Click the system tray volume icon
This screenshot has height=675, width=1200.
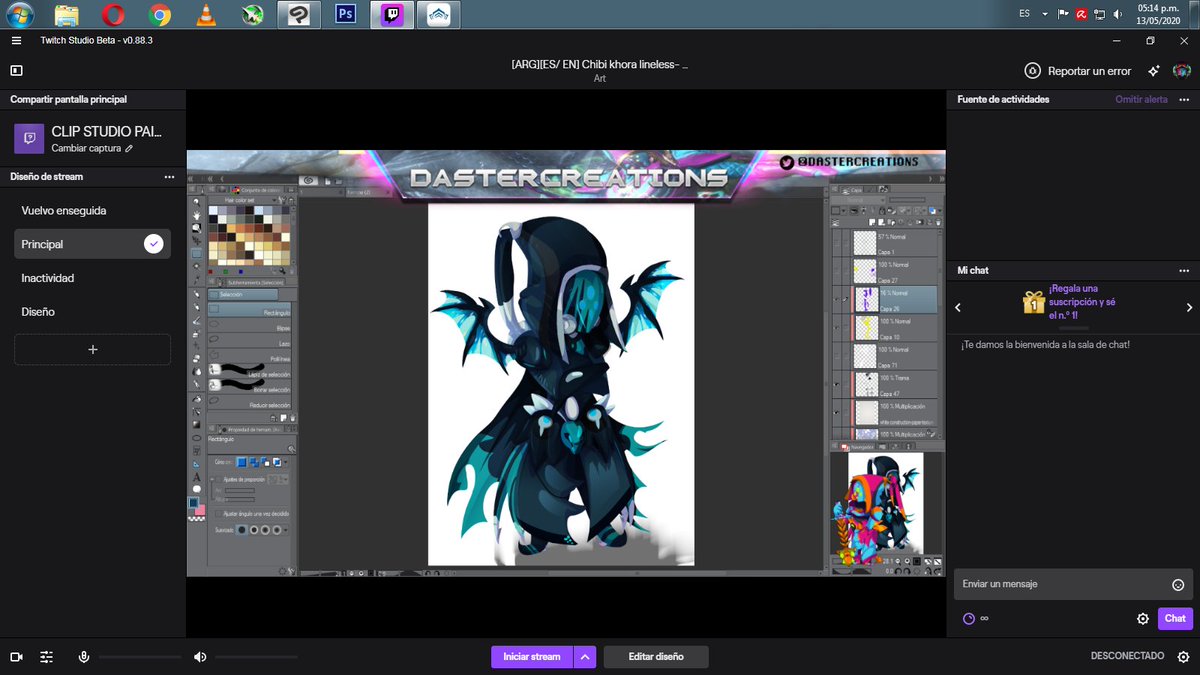(1116, 14)
